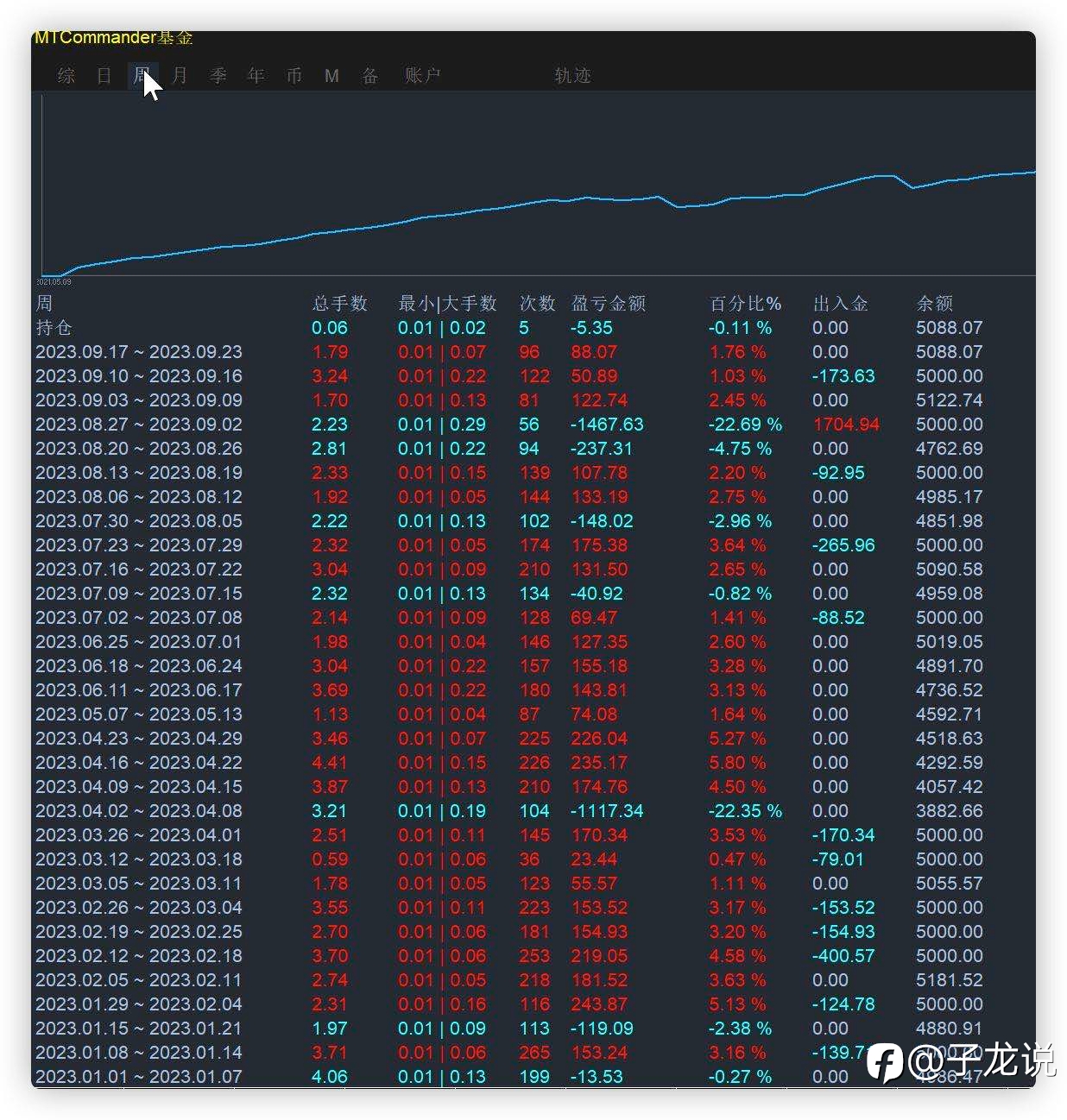Click the 5181.52 balance value
Viewport: 1067px width, 1120px height.
pyautogui.click(x=950, y=980)
